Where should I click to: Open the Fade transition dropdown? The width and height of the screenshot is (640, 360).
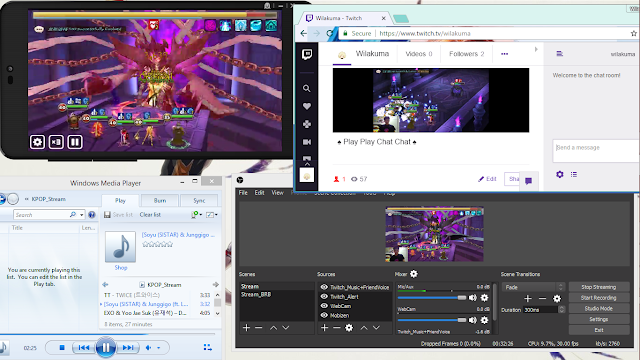point(533,287)
